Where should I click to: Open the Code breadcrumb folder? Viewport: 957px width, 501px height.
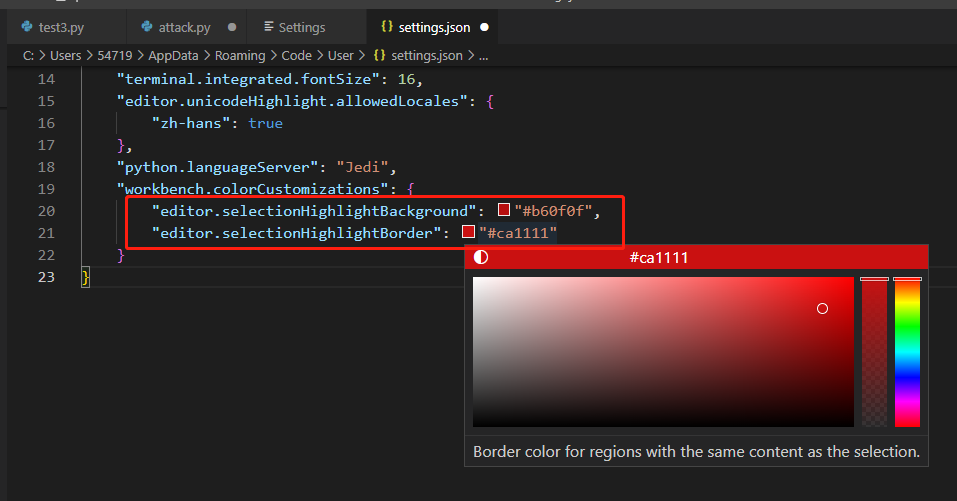(x=297, y=56)
